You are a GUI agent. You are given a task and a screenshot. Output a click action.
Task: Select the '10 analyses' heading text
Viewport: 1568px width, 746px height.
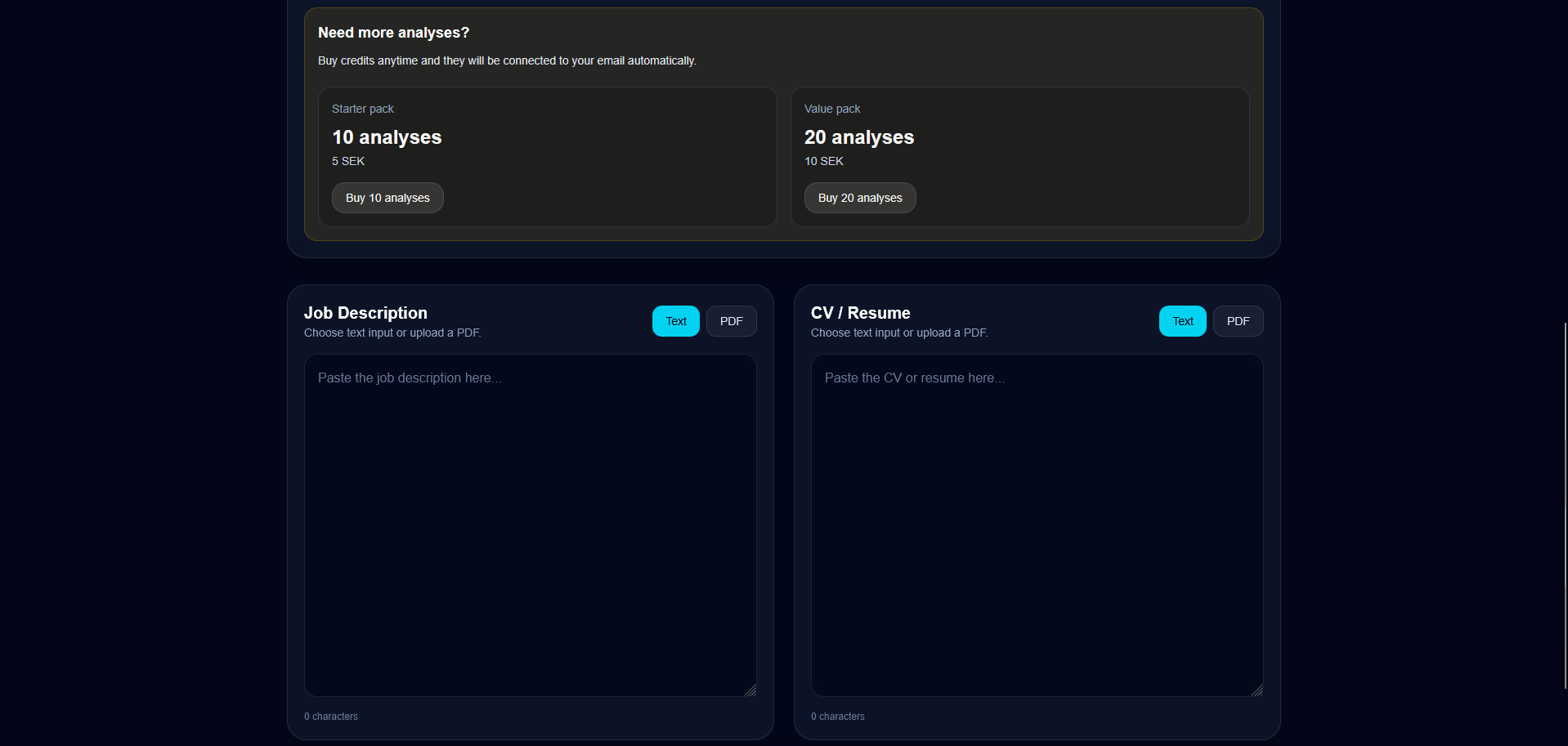[387, 137]
